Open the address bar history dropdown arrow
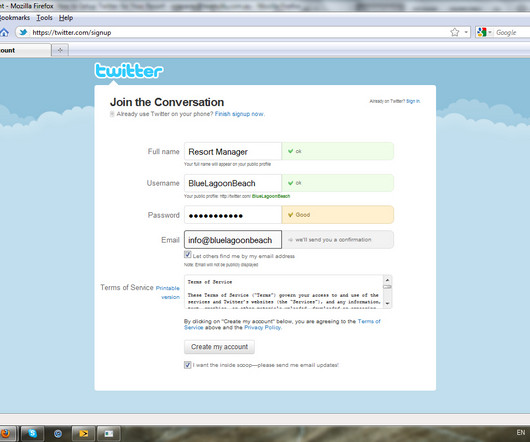 coord(466,32)
